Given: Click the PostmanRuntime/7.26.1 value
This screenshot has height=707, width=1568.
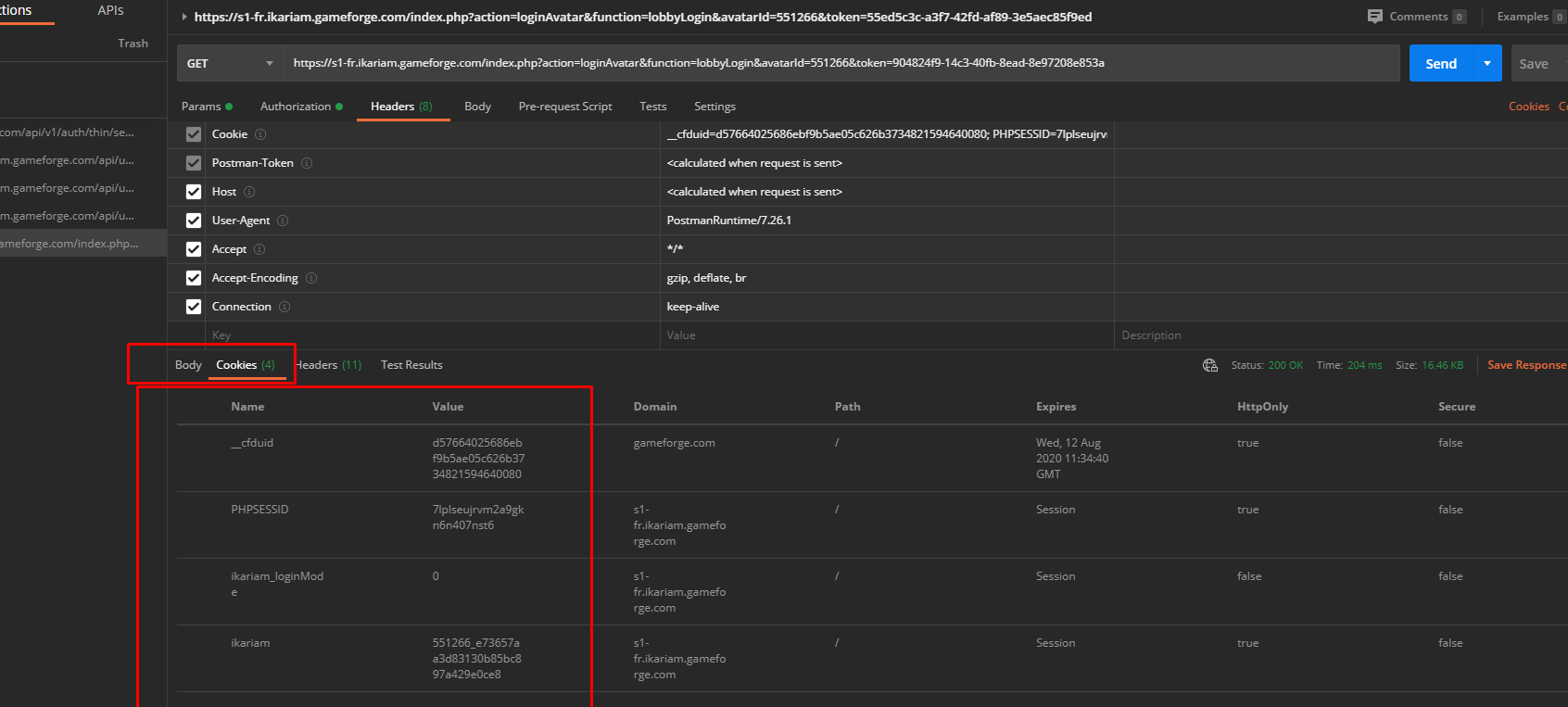Looking at the screenshot, I should point(728,221).
